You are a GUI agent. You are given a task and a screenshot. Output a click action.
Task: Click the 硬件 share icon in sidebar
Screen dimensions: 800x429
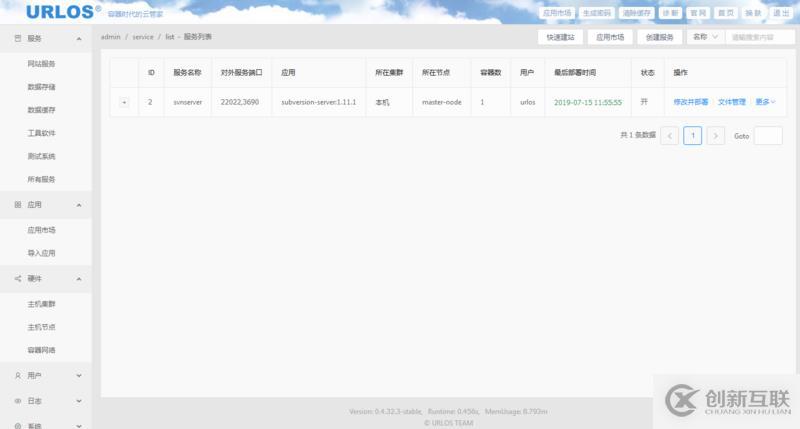click(x=18, y=278)
